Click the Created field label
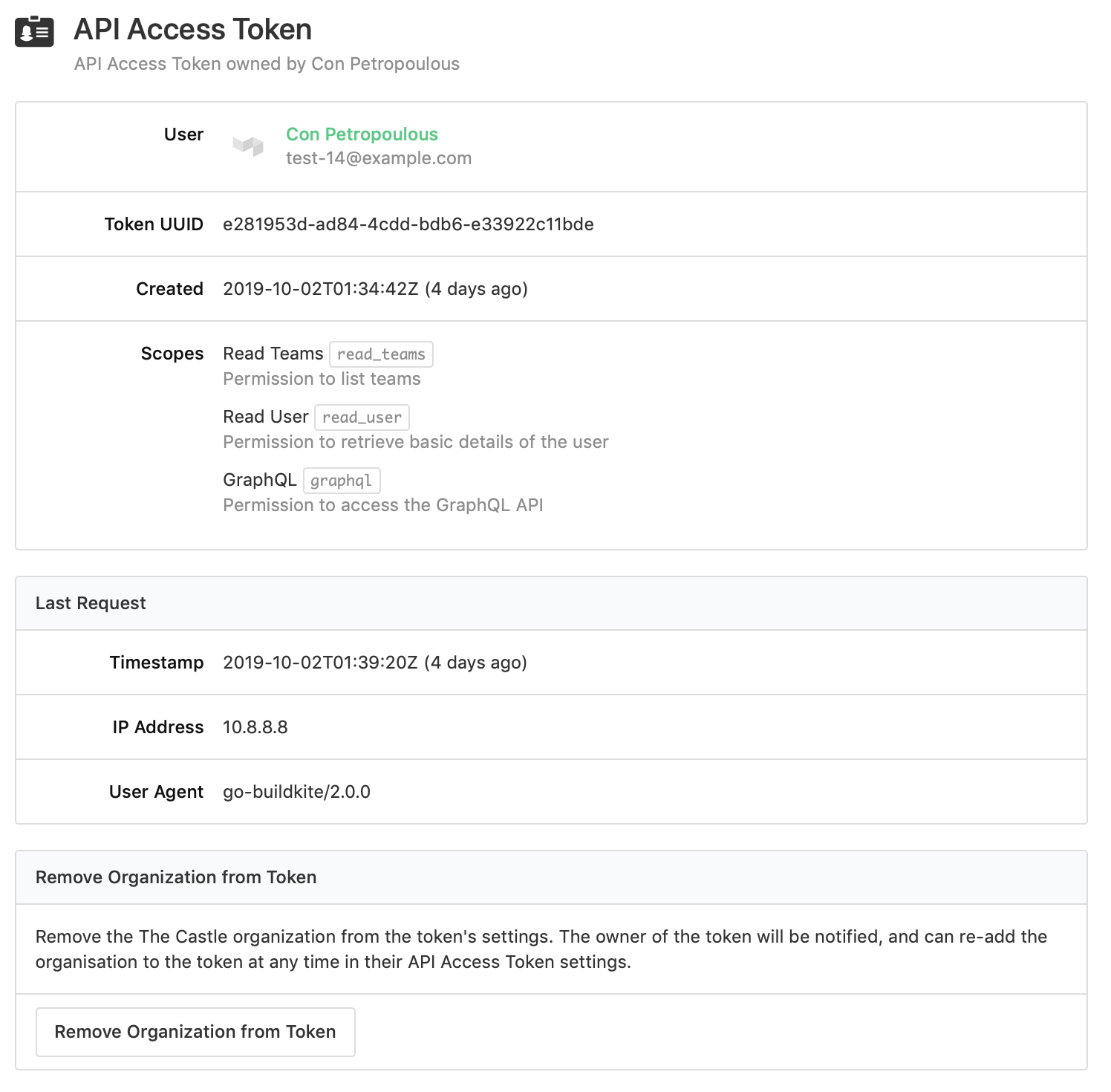1111x1092 pixels. [169, 289]
